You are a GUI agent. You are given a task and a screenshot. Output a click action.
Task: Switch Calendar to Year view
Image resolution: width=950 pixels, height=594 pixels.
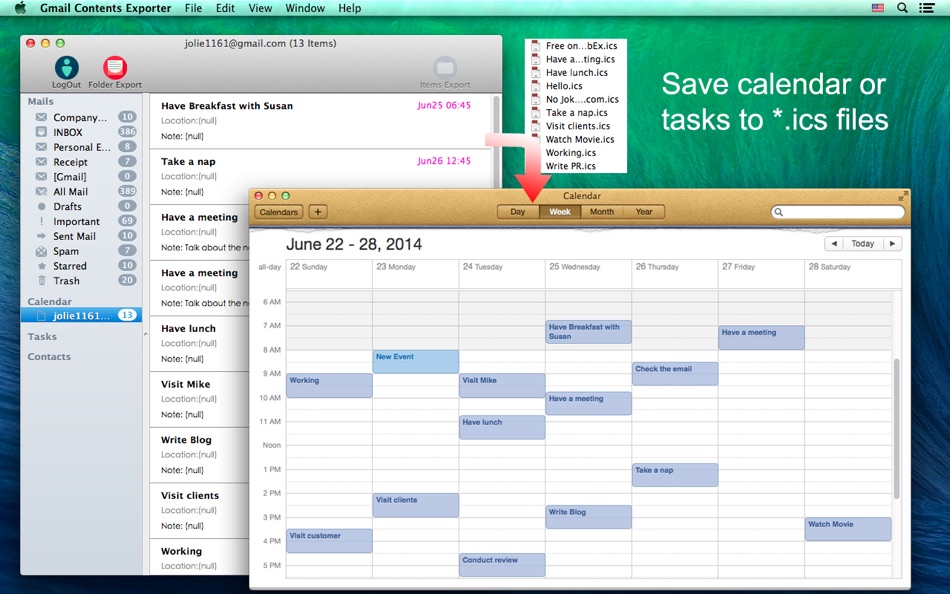(644, 212)
